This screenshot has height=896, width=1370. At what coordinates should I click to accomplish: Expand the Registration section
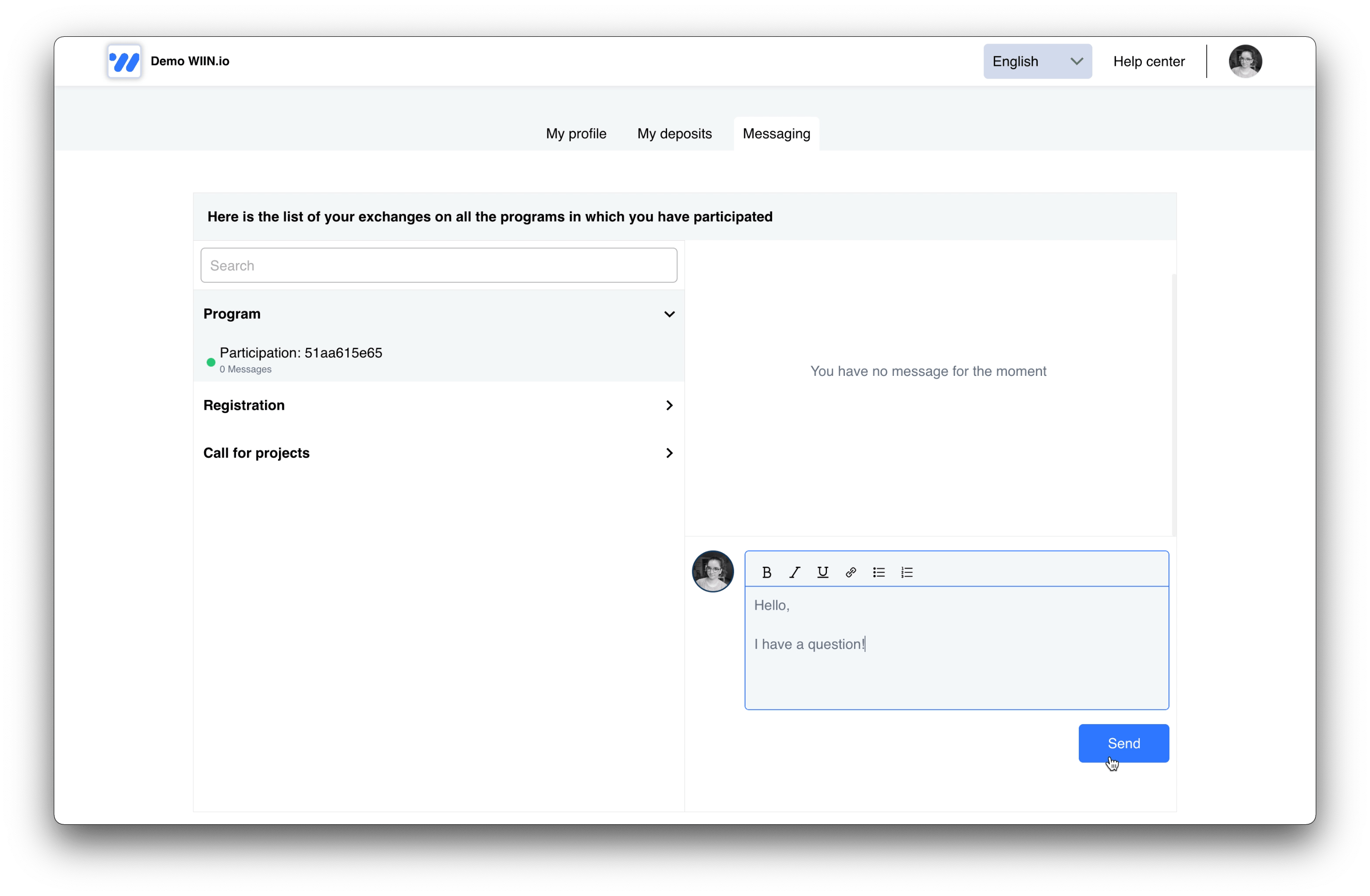669,406
